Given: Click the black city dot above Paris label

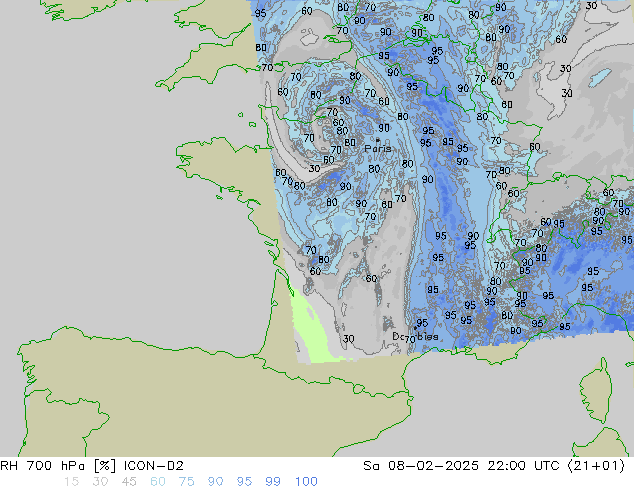Looking at the screenshot, I should [378, 140].
